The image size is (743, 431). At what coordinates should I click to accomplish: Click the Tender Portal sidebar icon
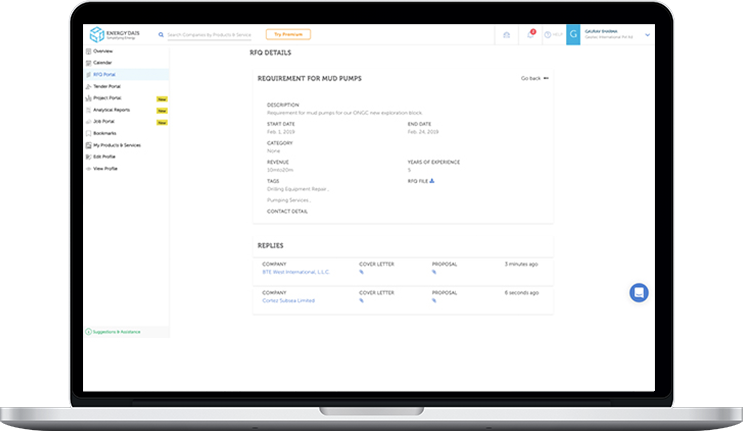coord(88,86)
